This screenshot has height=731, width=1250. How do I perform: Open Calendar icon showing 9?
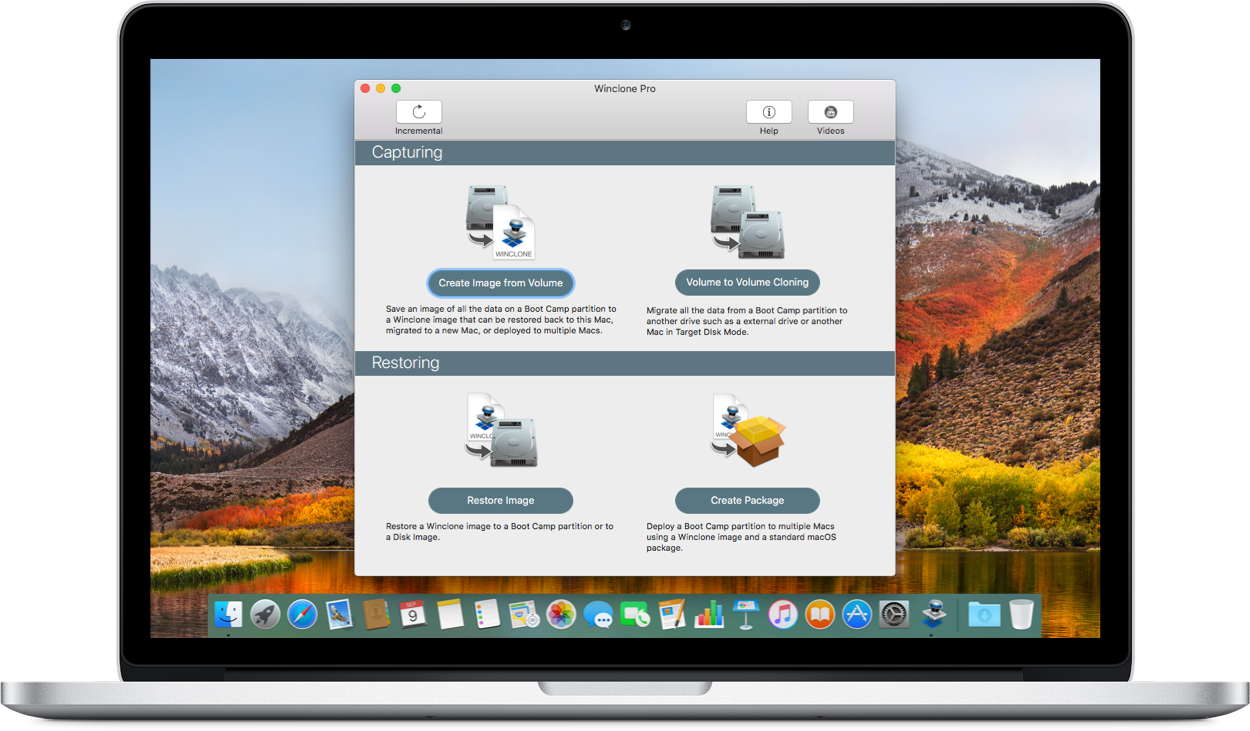pyautogui.click(x=413, y=614)
